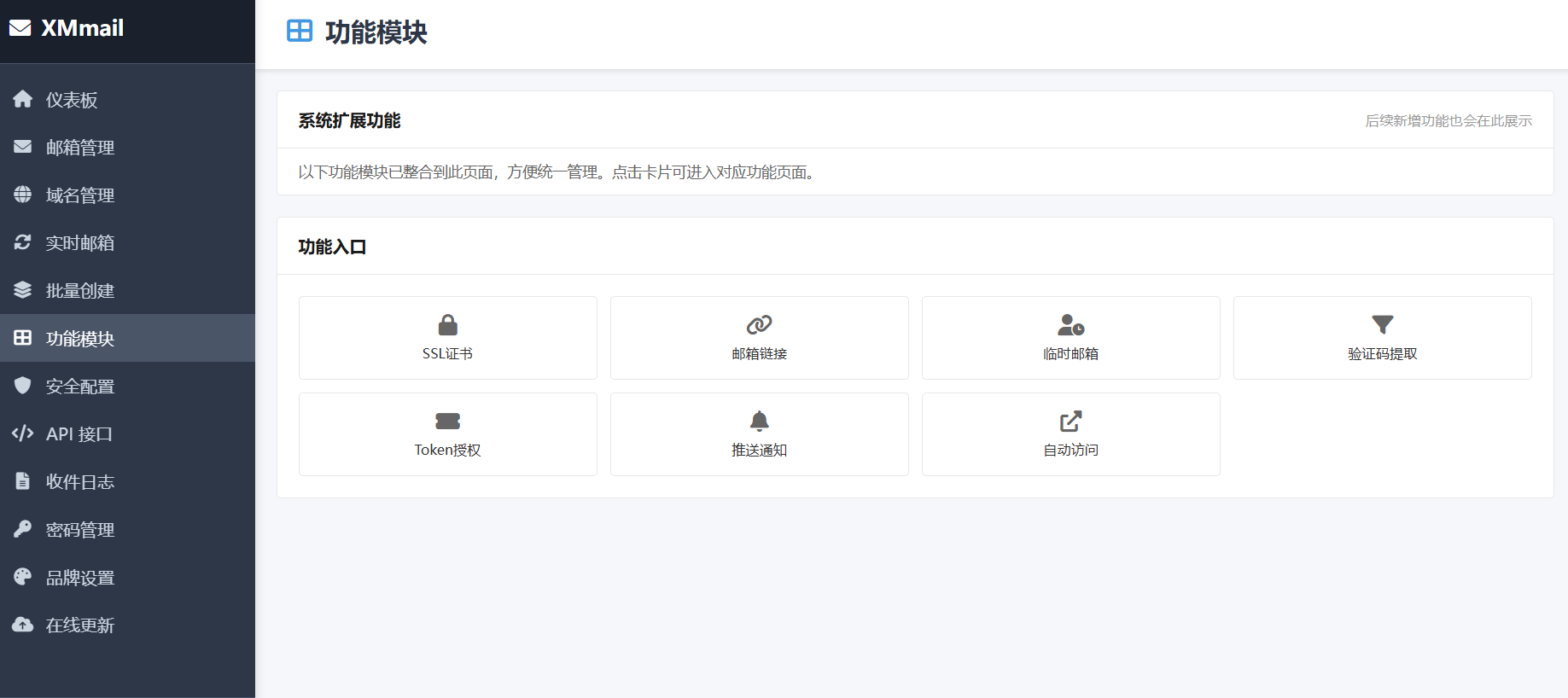Image resolution: width=1568 pixels, height=698 pixels.
Task: Click the palette icon beside 品牌设置
Action: click(x=23, y=577)
